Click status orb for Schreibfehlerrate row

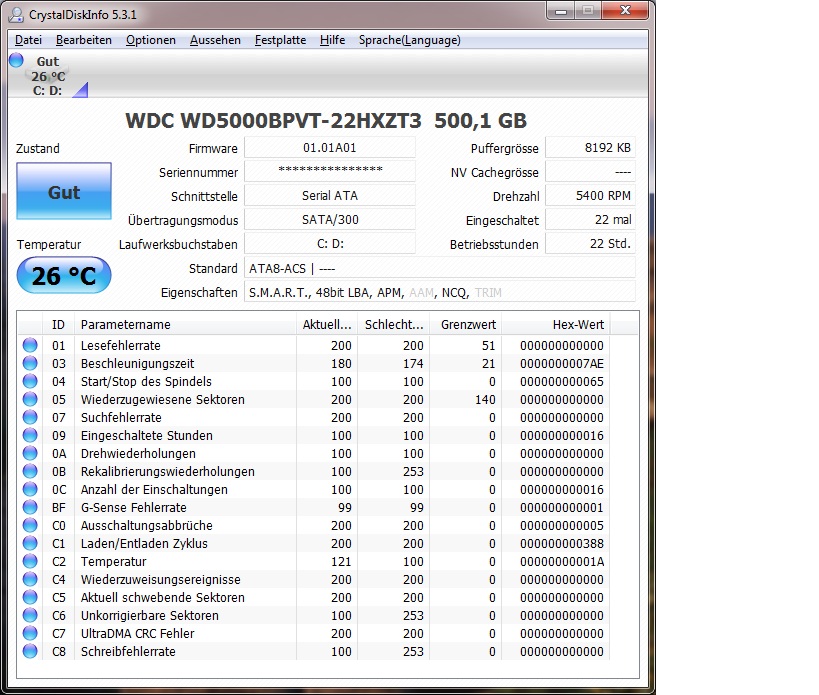point(30,651)
